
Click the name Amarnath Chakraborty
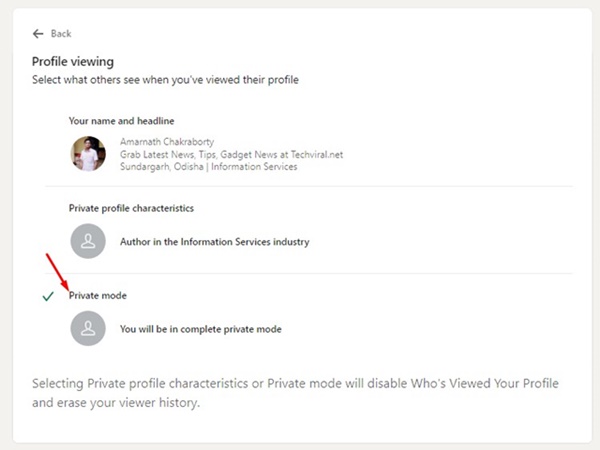(x=167, y=142)
